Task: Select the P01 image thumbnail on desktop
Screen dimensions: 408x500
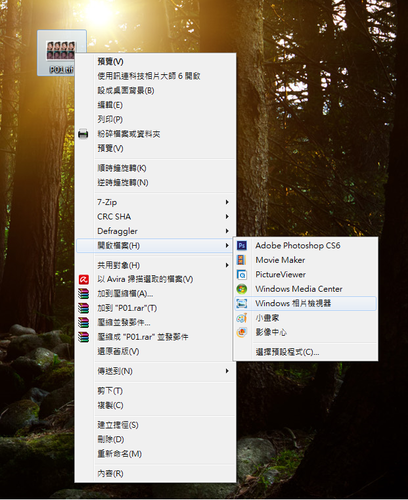Action: 61,50
